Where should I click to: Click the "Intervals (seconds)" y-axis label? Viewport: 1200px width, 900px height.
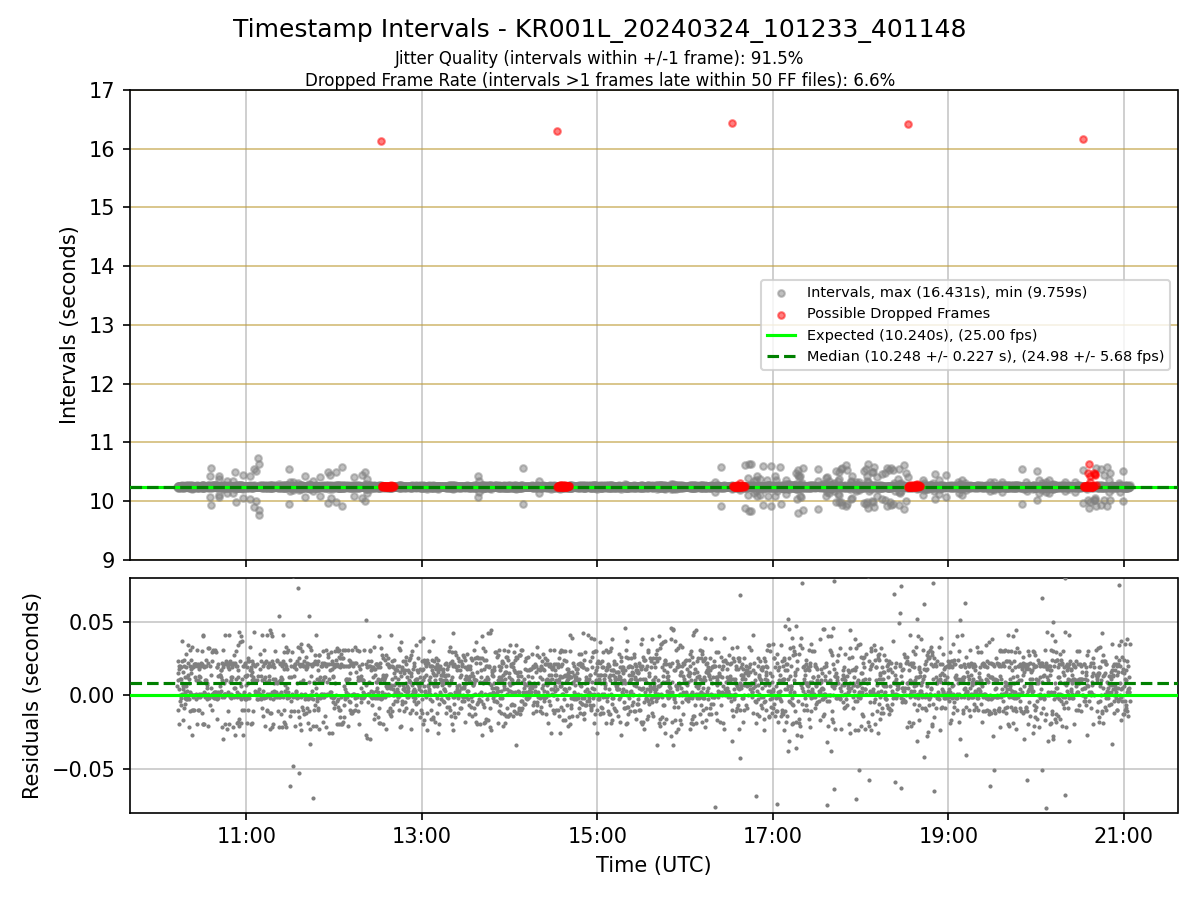click(x=69, y=325)
